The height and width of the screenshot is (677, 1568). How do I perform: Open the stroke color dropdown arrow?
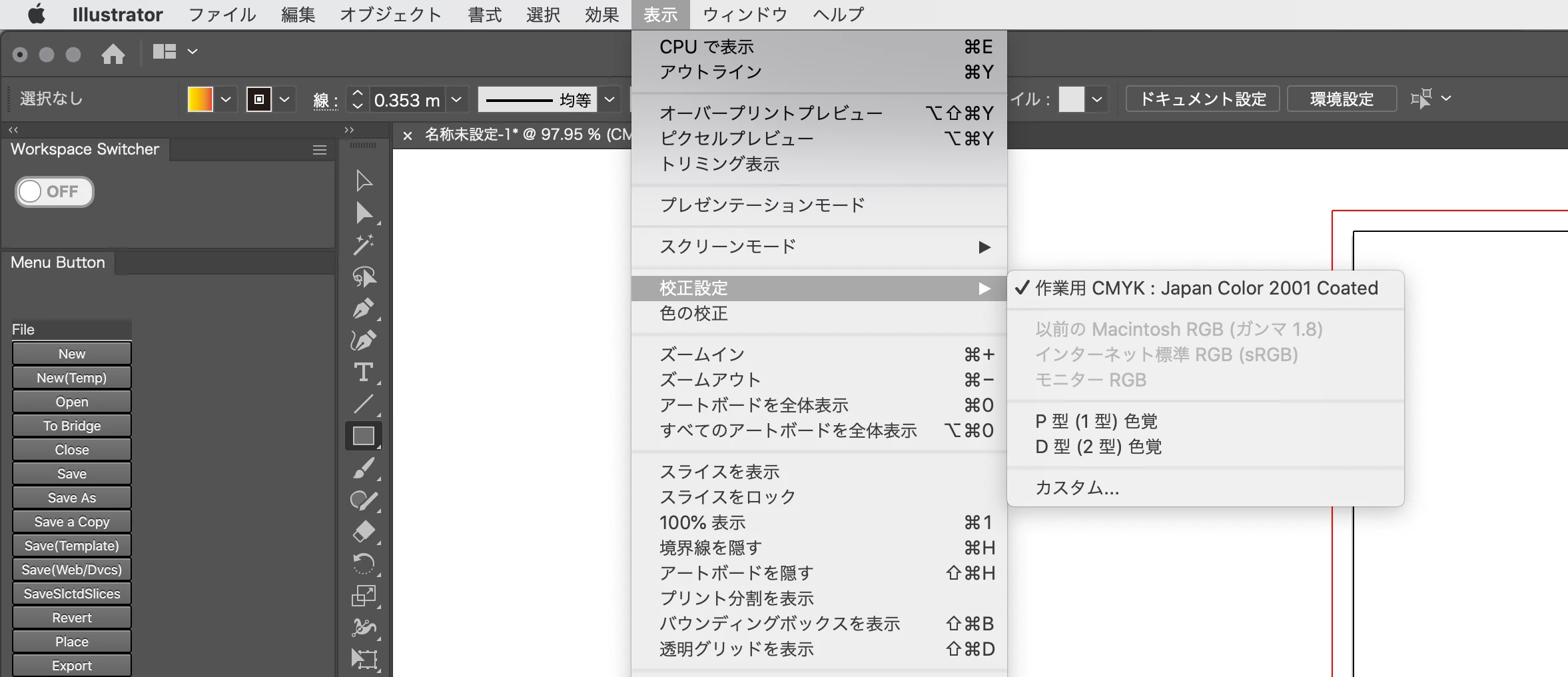[284, 99]
